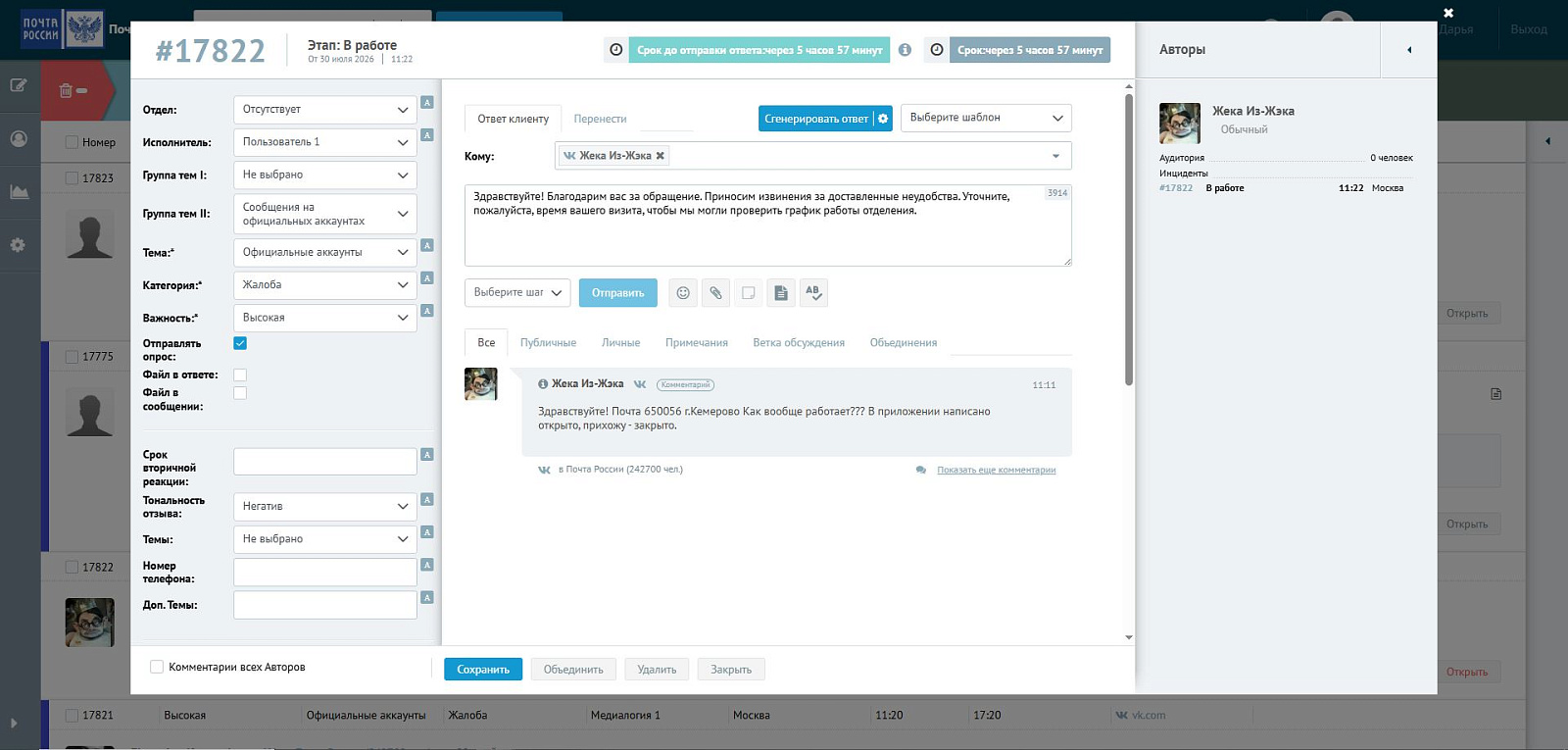Click the Отправить button
This screenshot has width=1568, height=750.
coord(618,292)
